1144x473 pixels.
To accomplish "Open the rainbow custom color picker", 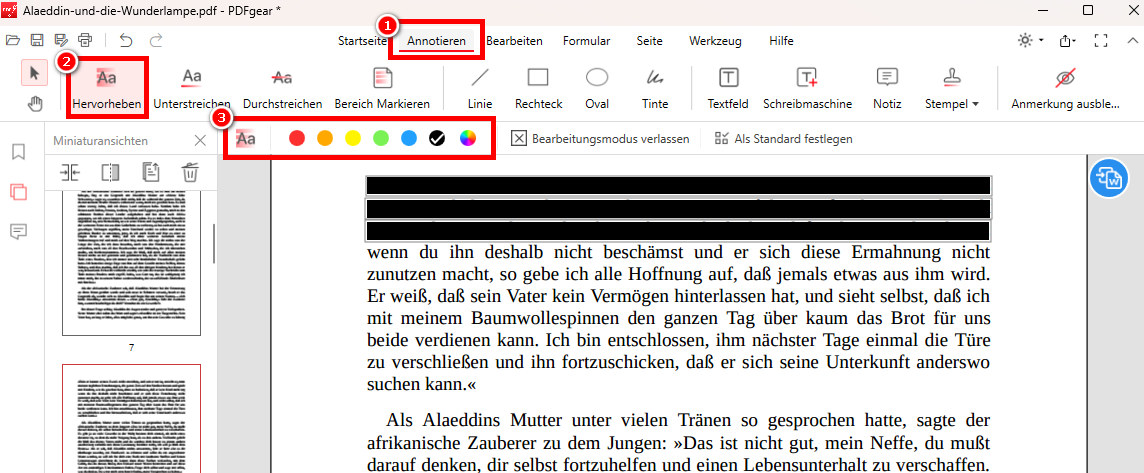I will point(468,138).
